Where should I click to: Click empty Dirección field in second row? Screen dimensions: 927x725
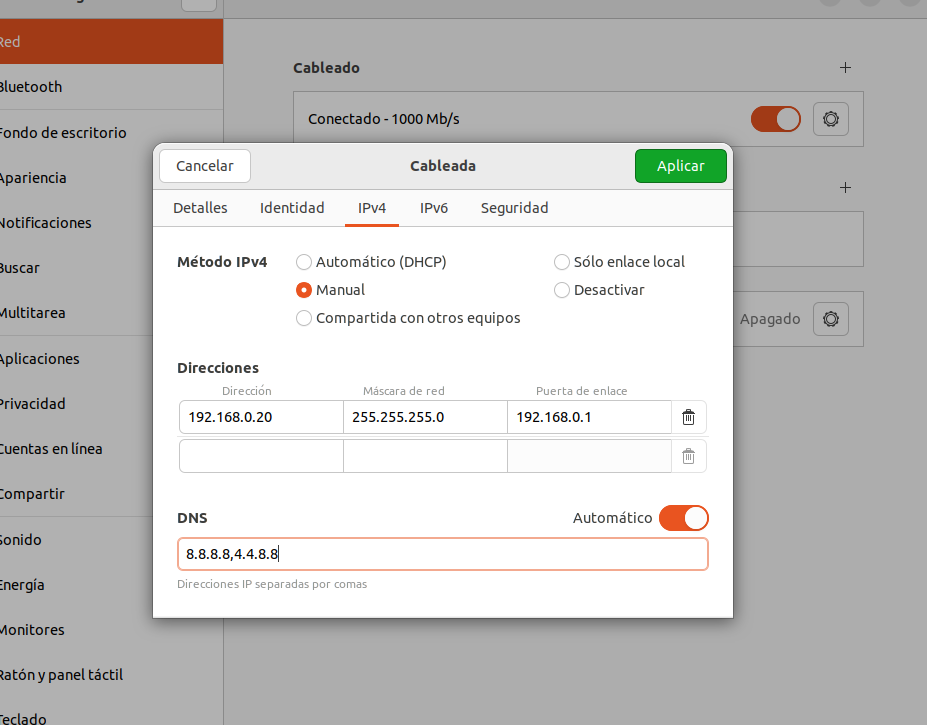click(261, 456)
